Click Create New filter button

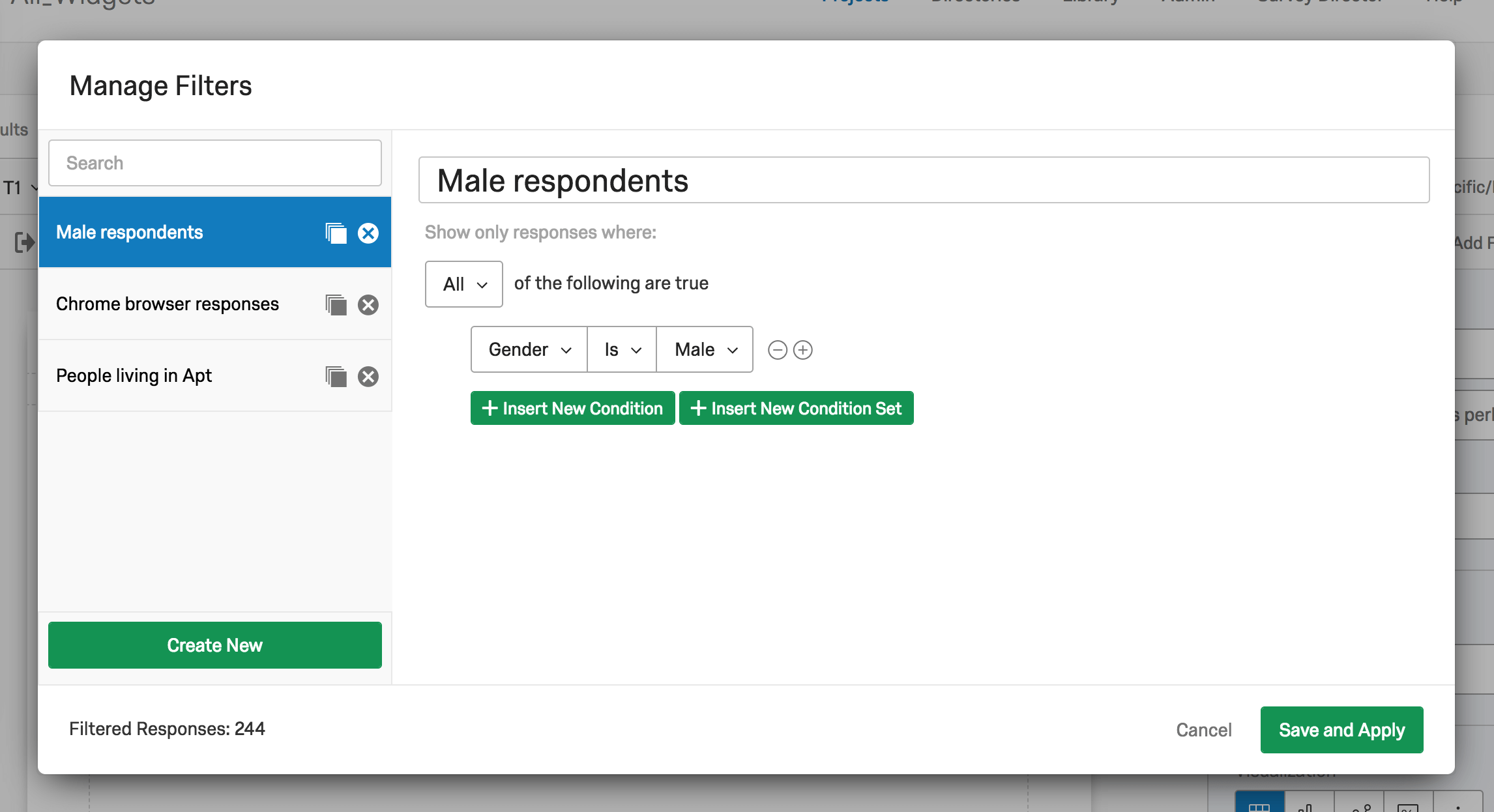(x=215, y=645)
